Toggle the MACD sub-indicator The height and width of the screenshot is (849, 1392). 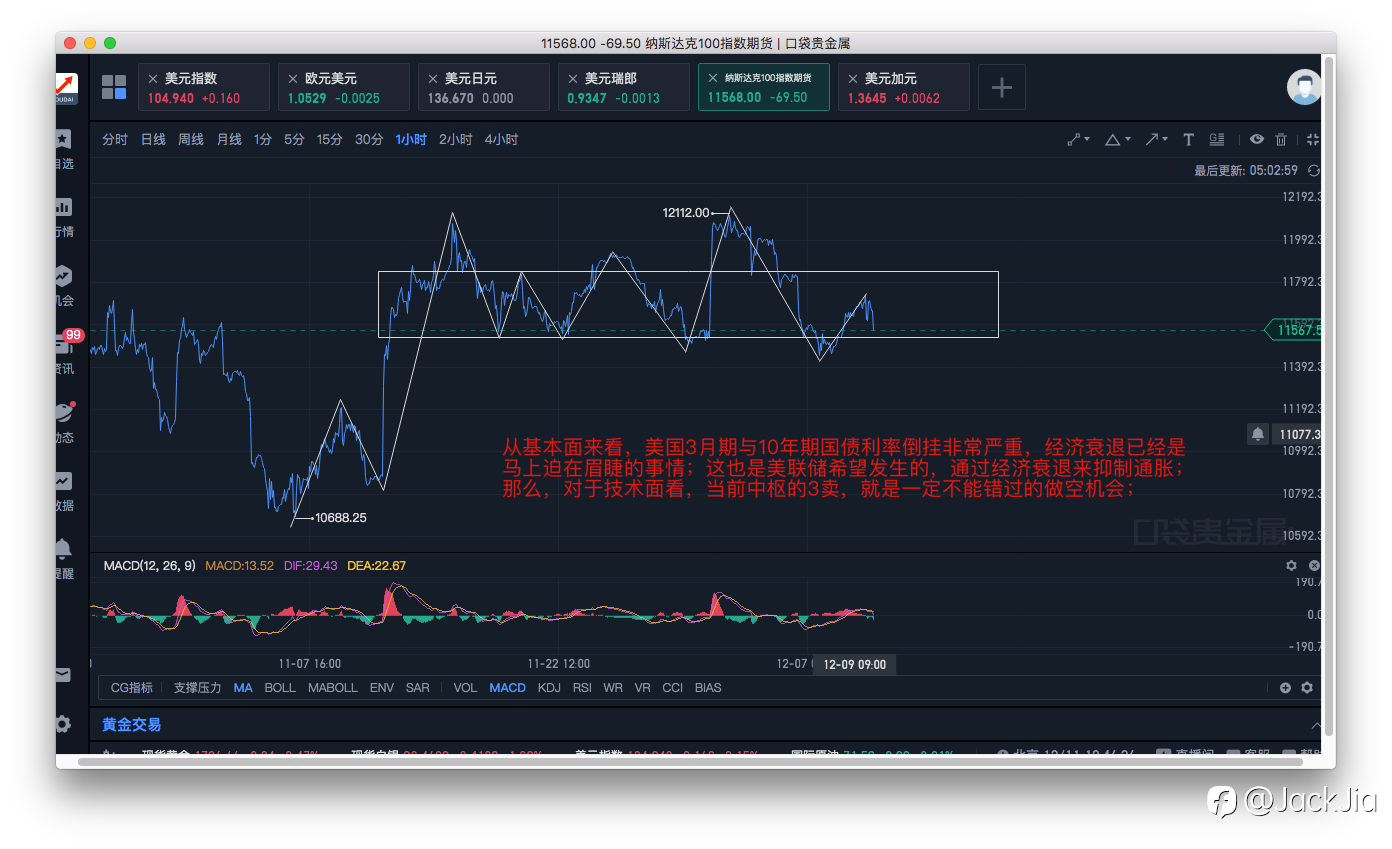point(507,688)
